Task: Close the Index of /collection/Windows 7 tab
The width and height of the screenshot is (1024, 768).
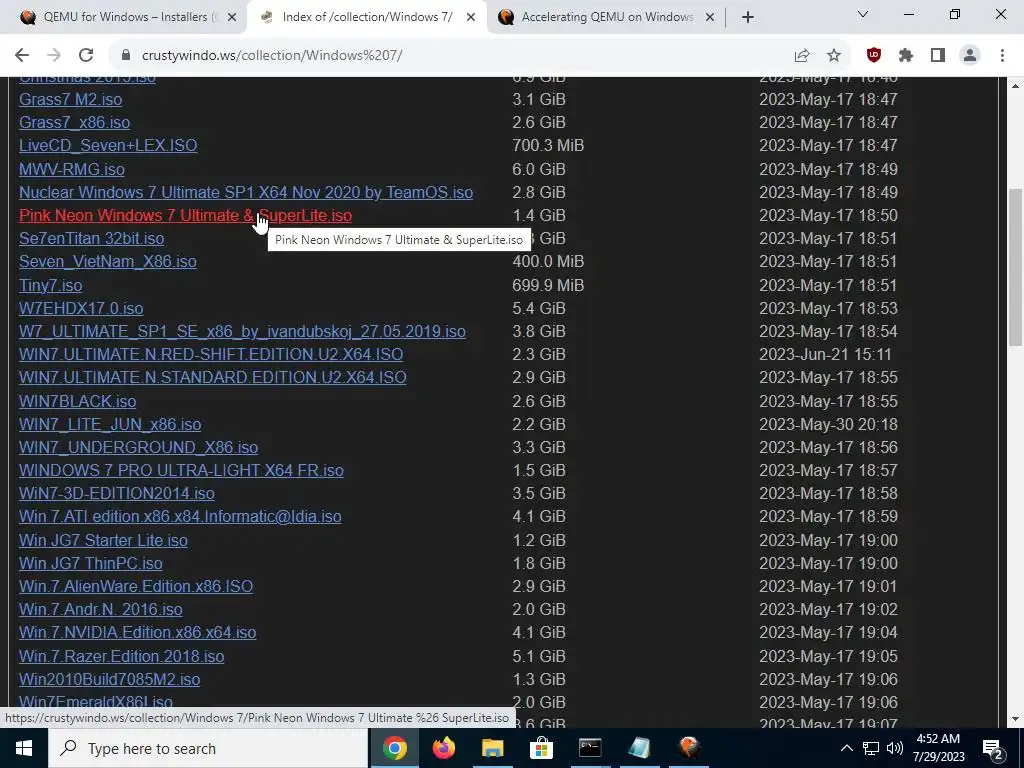Action: pos(471,18)
